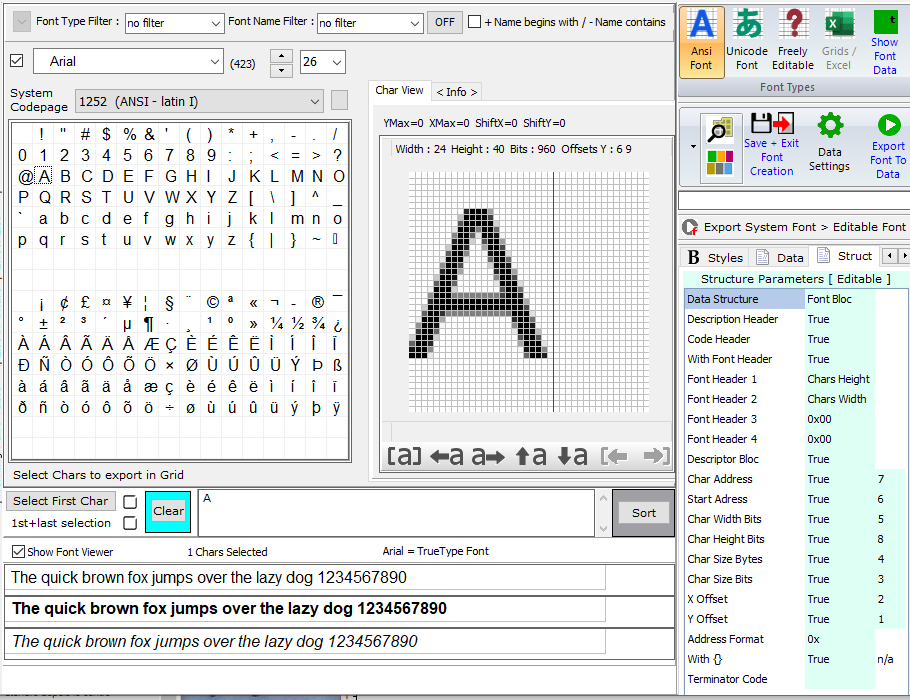Viewport: 910px width, 700px height.
Task: Move the character up with up-arrow a
Action: [x=530, y=456]
